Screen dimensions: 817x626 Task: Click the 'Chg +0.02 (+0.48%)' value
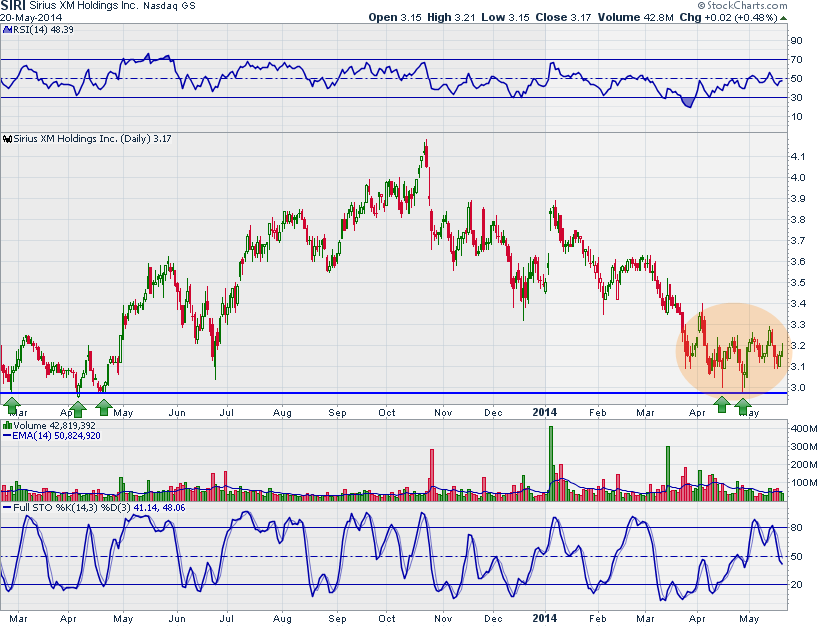728,17
